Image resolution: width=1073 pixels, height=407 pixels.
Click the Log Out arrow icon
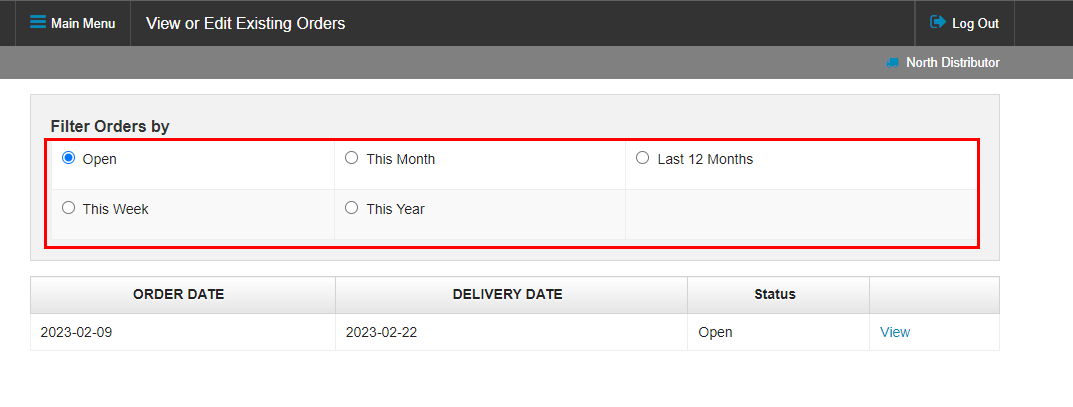click(937, 22)
